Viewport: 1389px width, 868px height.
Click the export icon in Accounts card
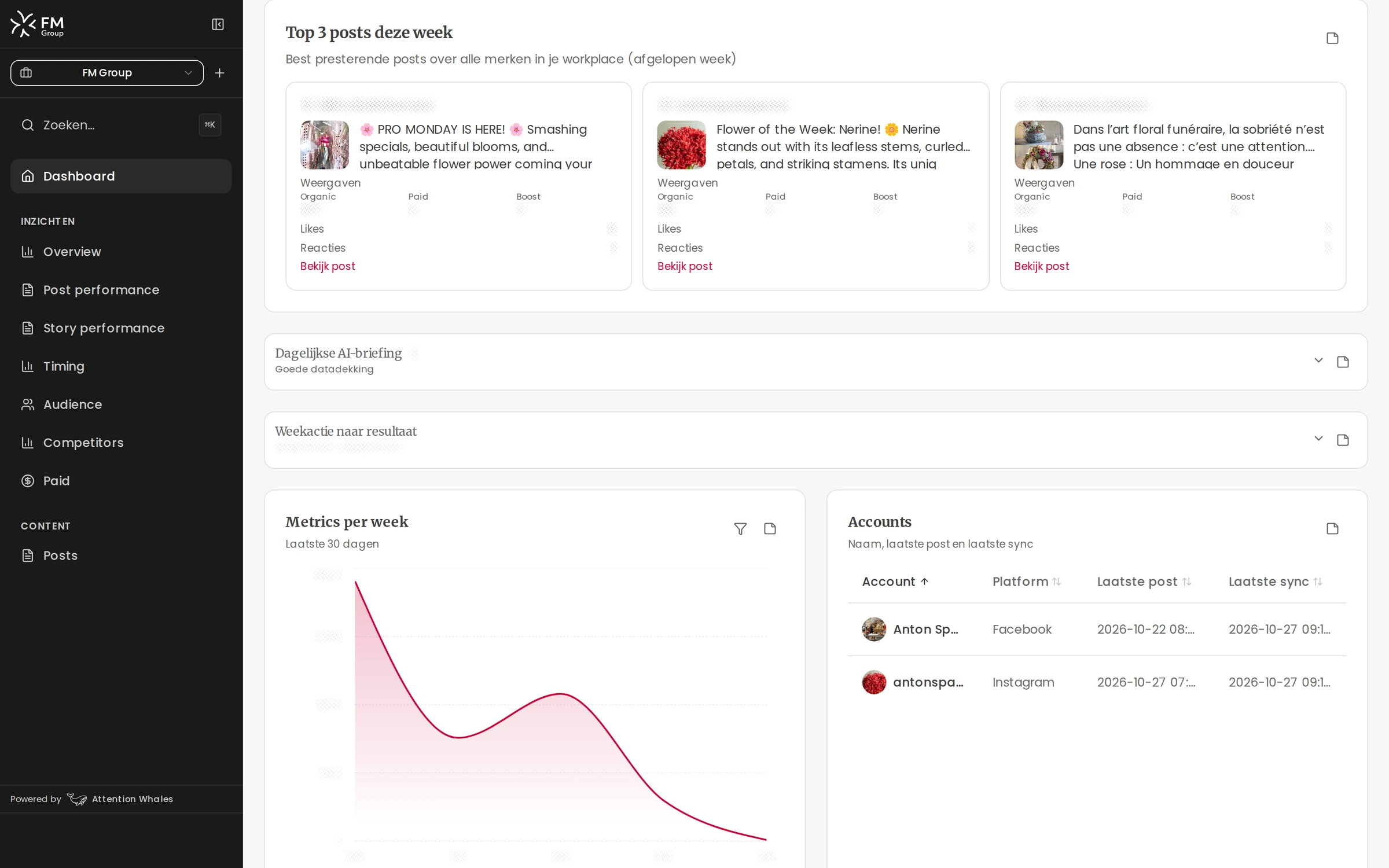(1332, 529)
